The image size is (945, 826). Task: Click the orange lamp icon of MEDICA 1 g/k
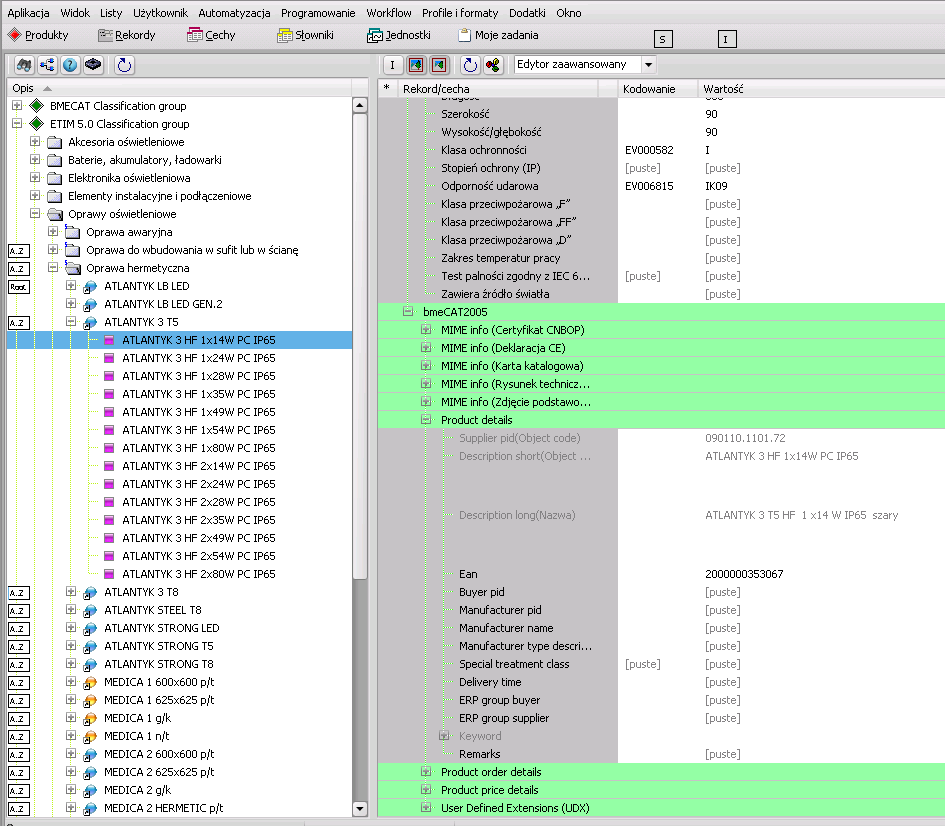pos(90,719)
